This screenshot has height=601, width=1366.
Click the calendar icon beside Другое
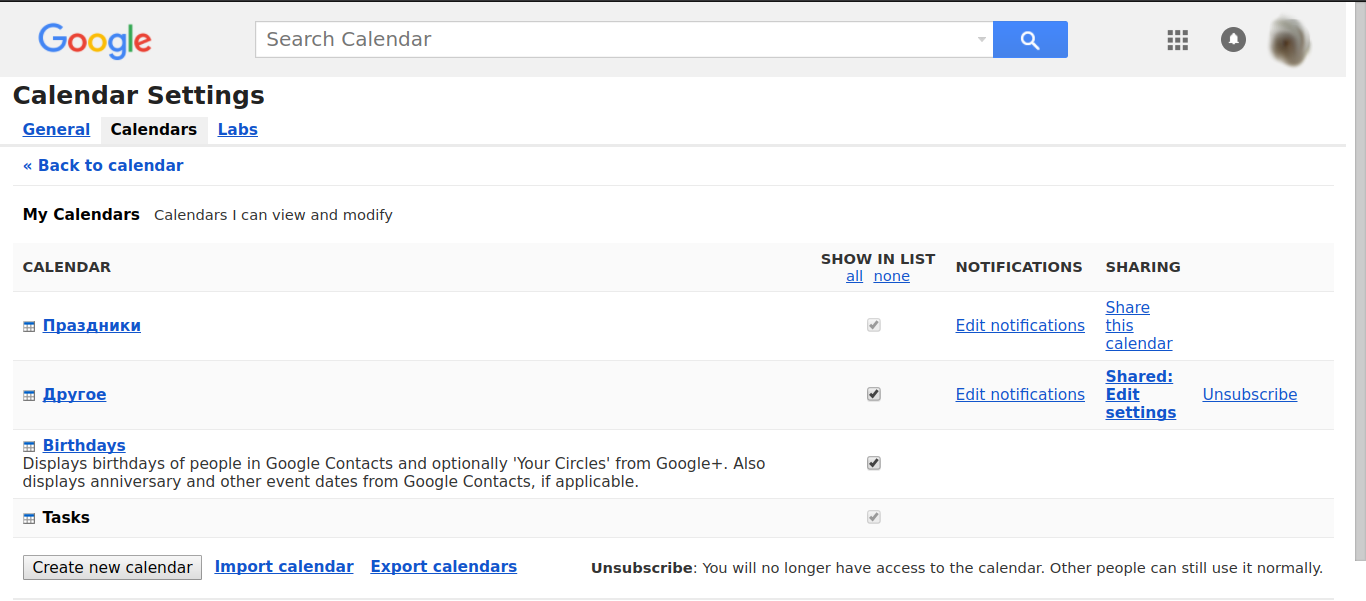point(29,396)
